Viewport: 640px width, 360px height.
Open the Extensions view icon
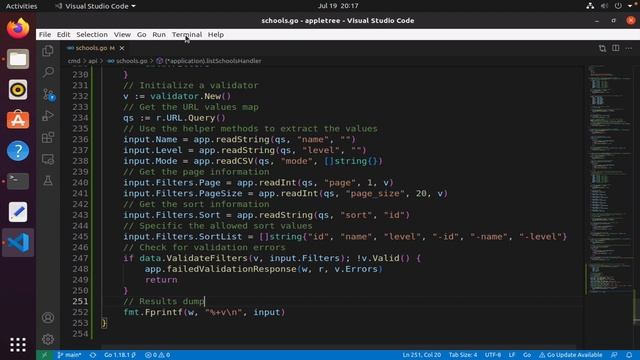tap(48, 138)
